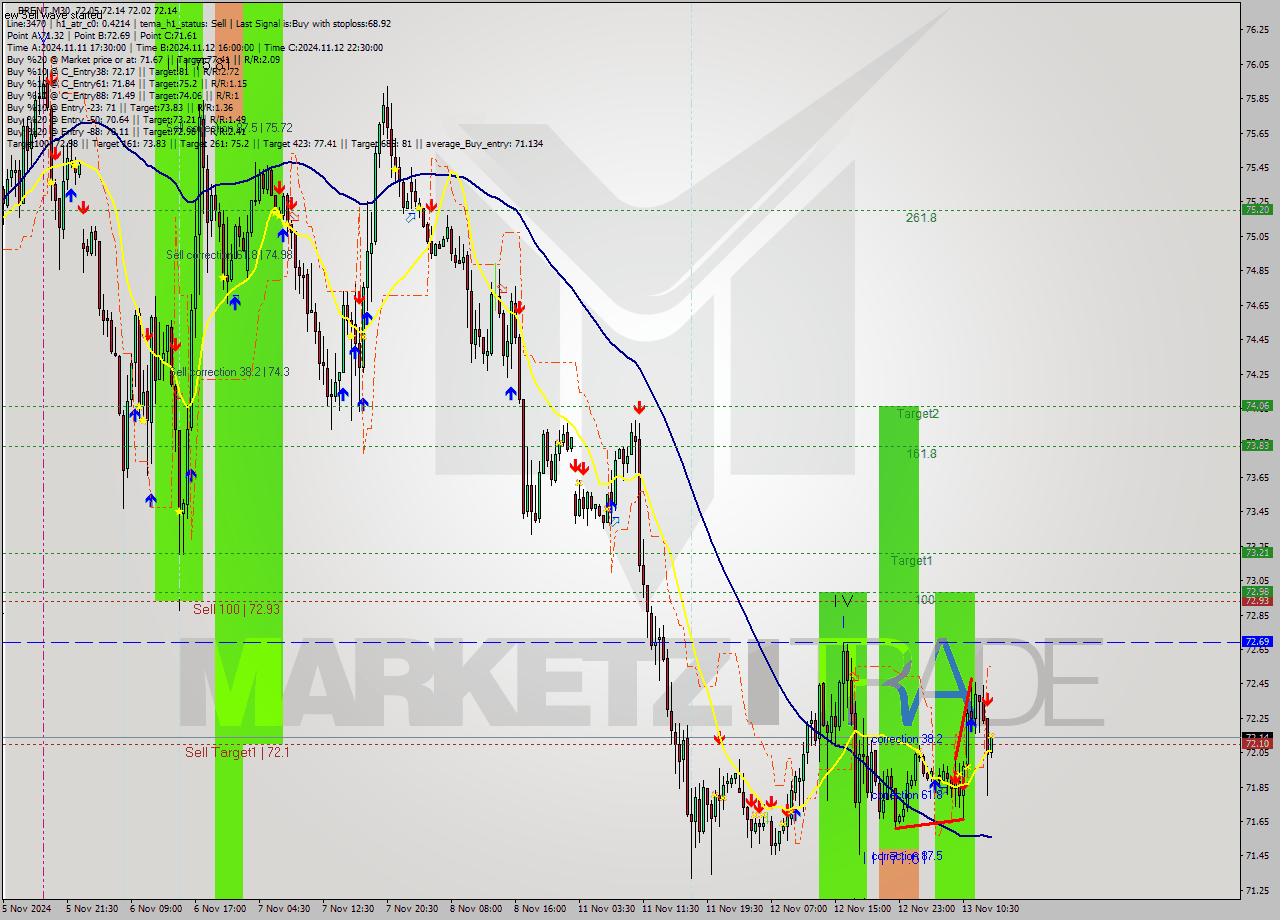Select the Target2 label on the chart
Image resolution: width=1280 pixels, height=920 pixels.
(917, 413)
